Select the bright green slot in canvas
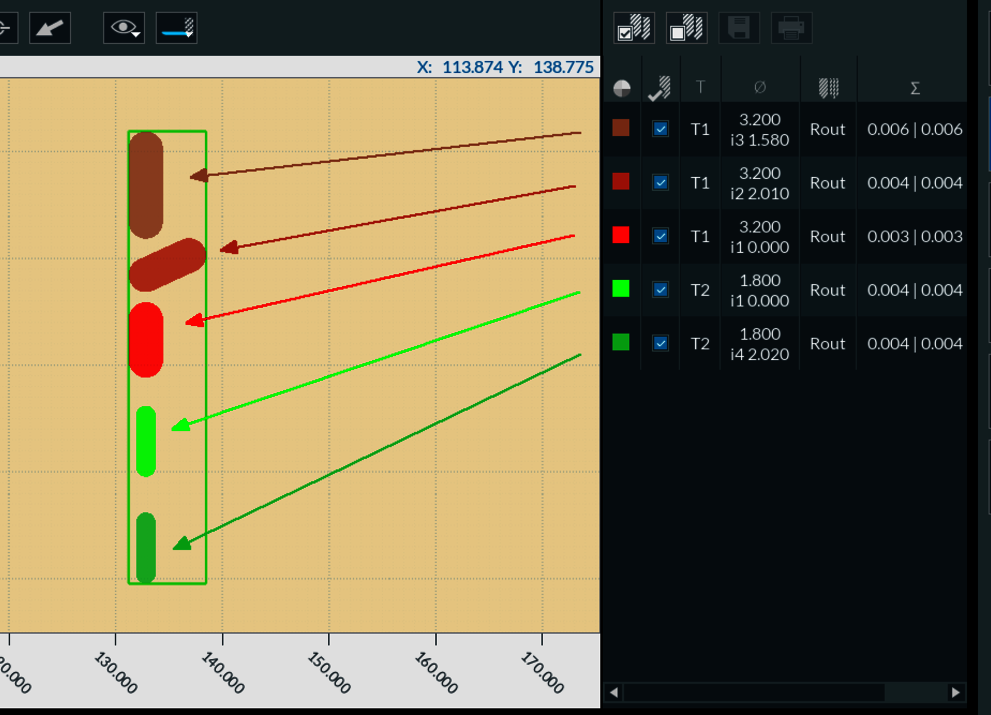Image resolution: width=991 pixels, height=715 pixels. click(x=146, y=441)
